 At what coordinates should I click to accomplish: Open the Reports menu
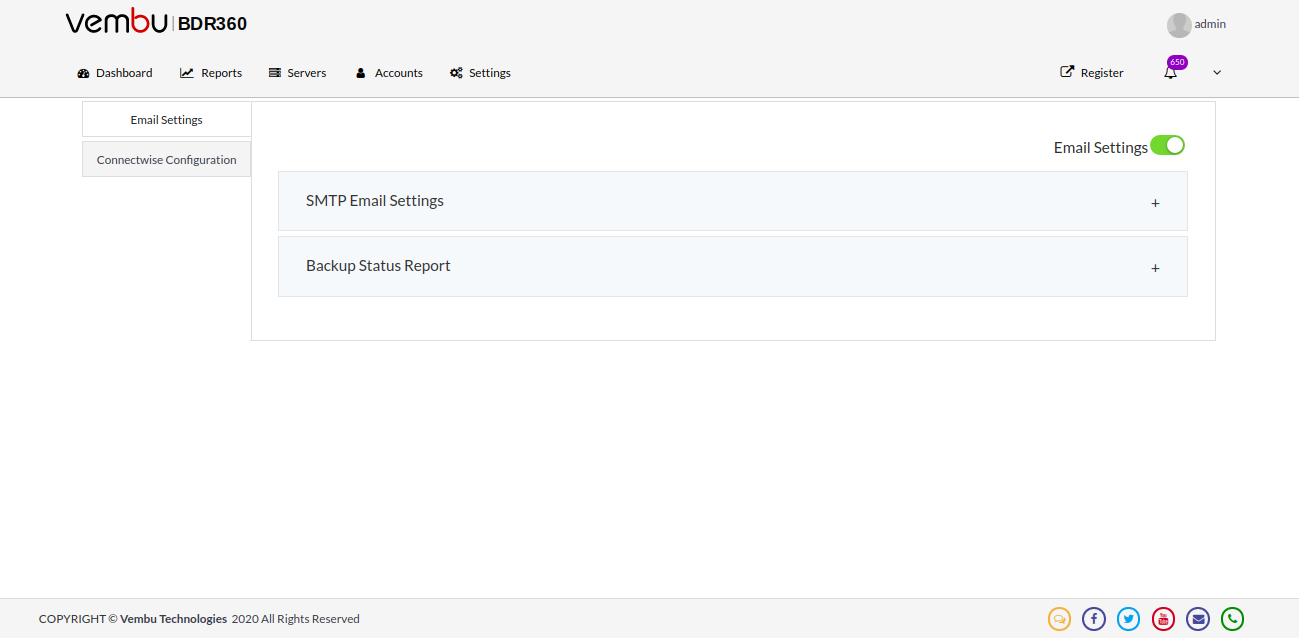pyautogui.click(x=211, y=73)
